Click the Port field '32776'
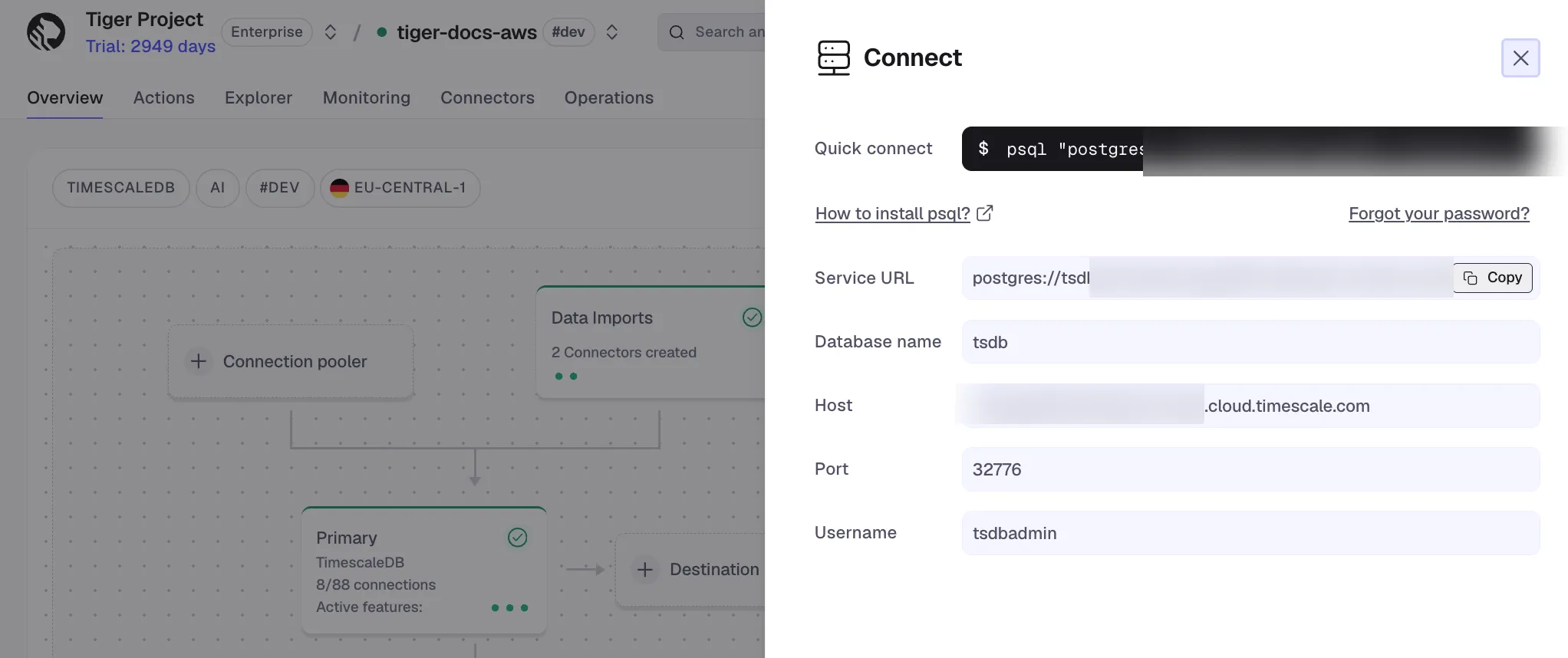This screenshot has width=1568, height=658. [x=1250, y=469]
